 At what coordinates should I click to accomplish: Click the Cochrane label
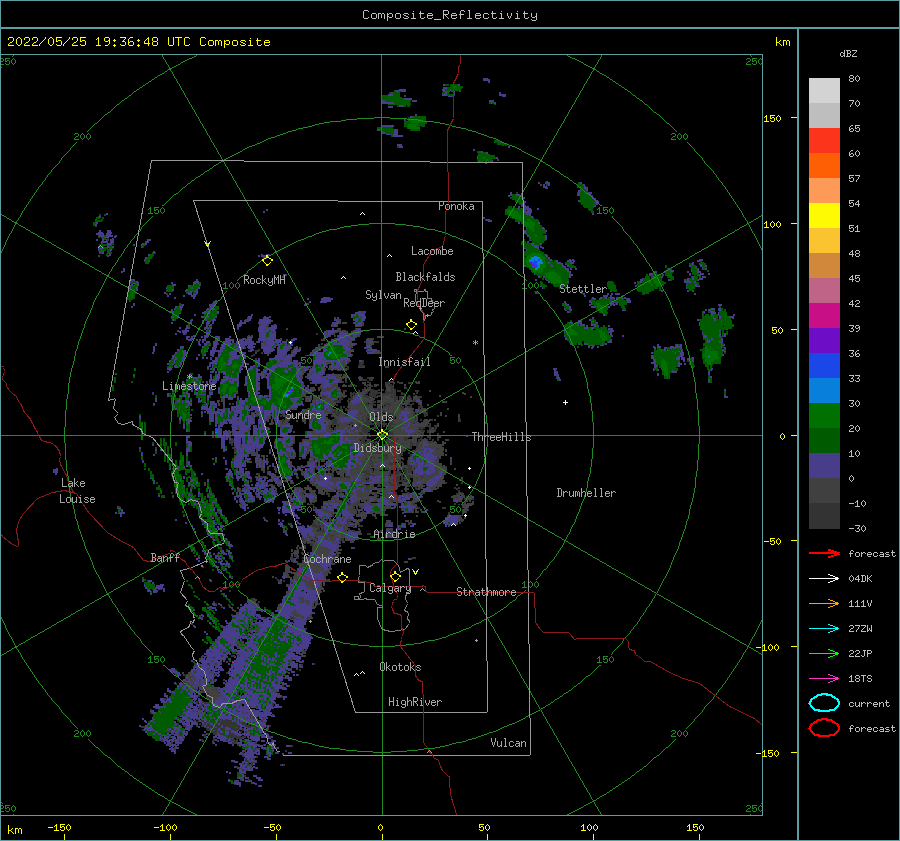327,559
